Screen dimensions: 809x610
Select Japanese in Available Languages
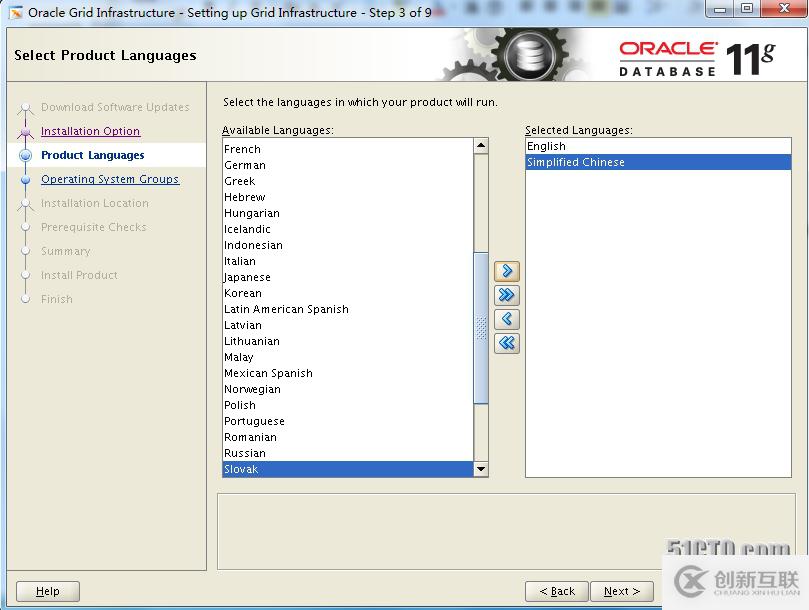click(x=348, y=277)
